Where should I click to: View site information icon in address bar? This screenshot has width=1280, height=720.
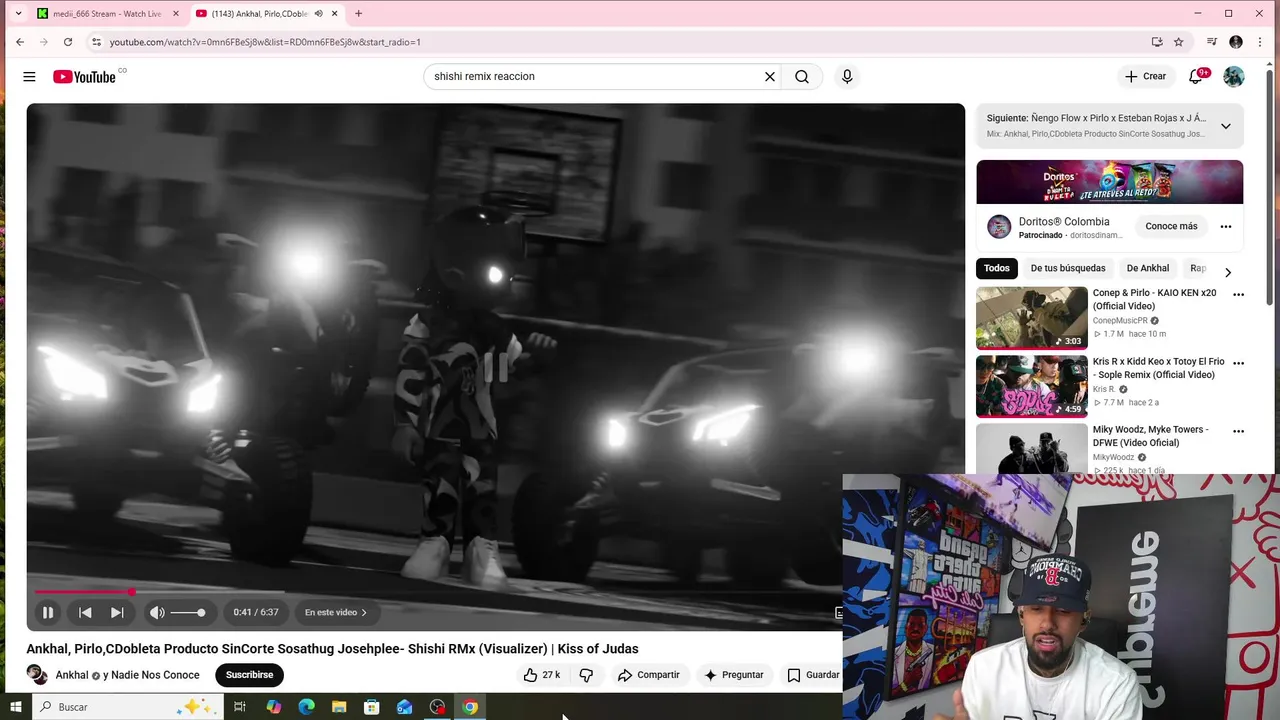coord(96,42)
